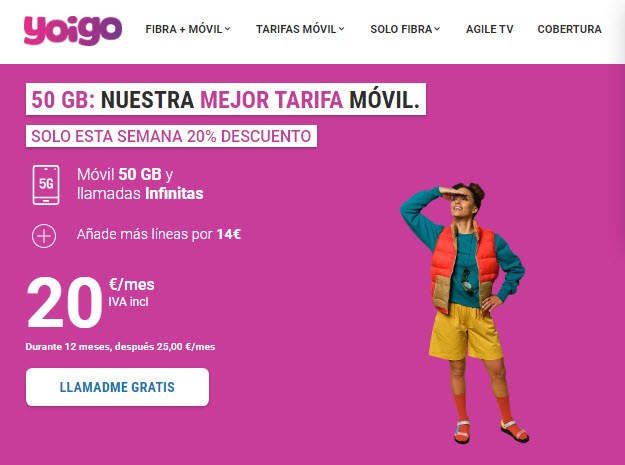This screenshot has width=625, height=465.
Task: Click the plus circle icon for extra lines
Action: pos(44,236)
